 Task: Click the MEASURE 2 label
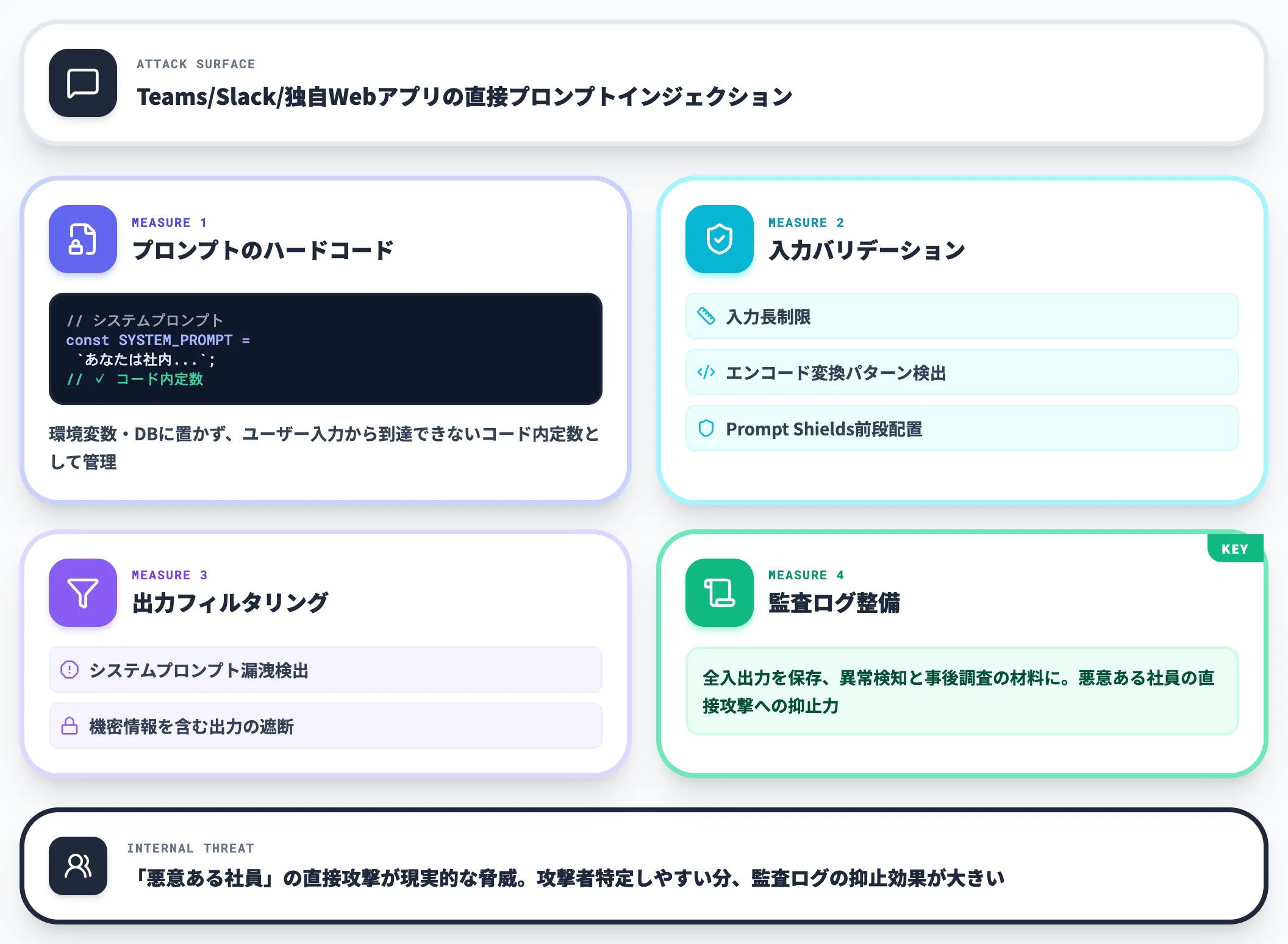pyautogui.click(x=806, y=223)
